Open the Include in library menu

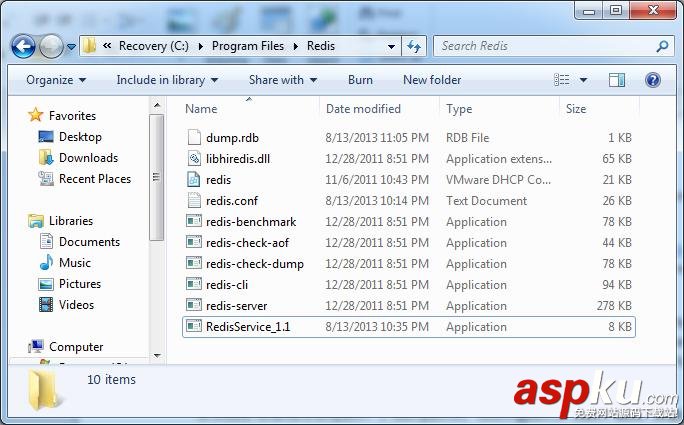(167, 80)
